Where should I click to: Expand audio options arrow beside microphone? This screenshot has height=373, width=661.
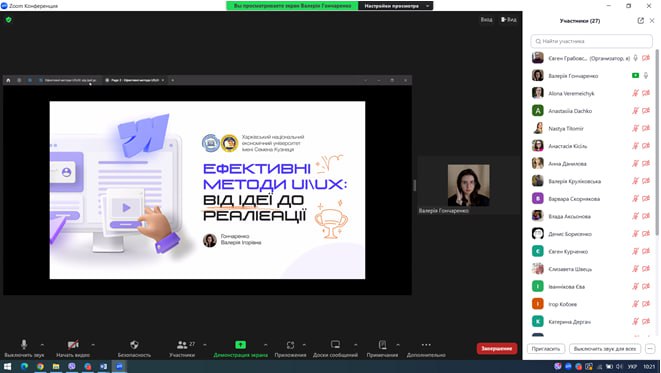[x=42, y=345]
